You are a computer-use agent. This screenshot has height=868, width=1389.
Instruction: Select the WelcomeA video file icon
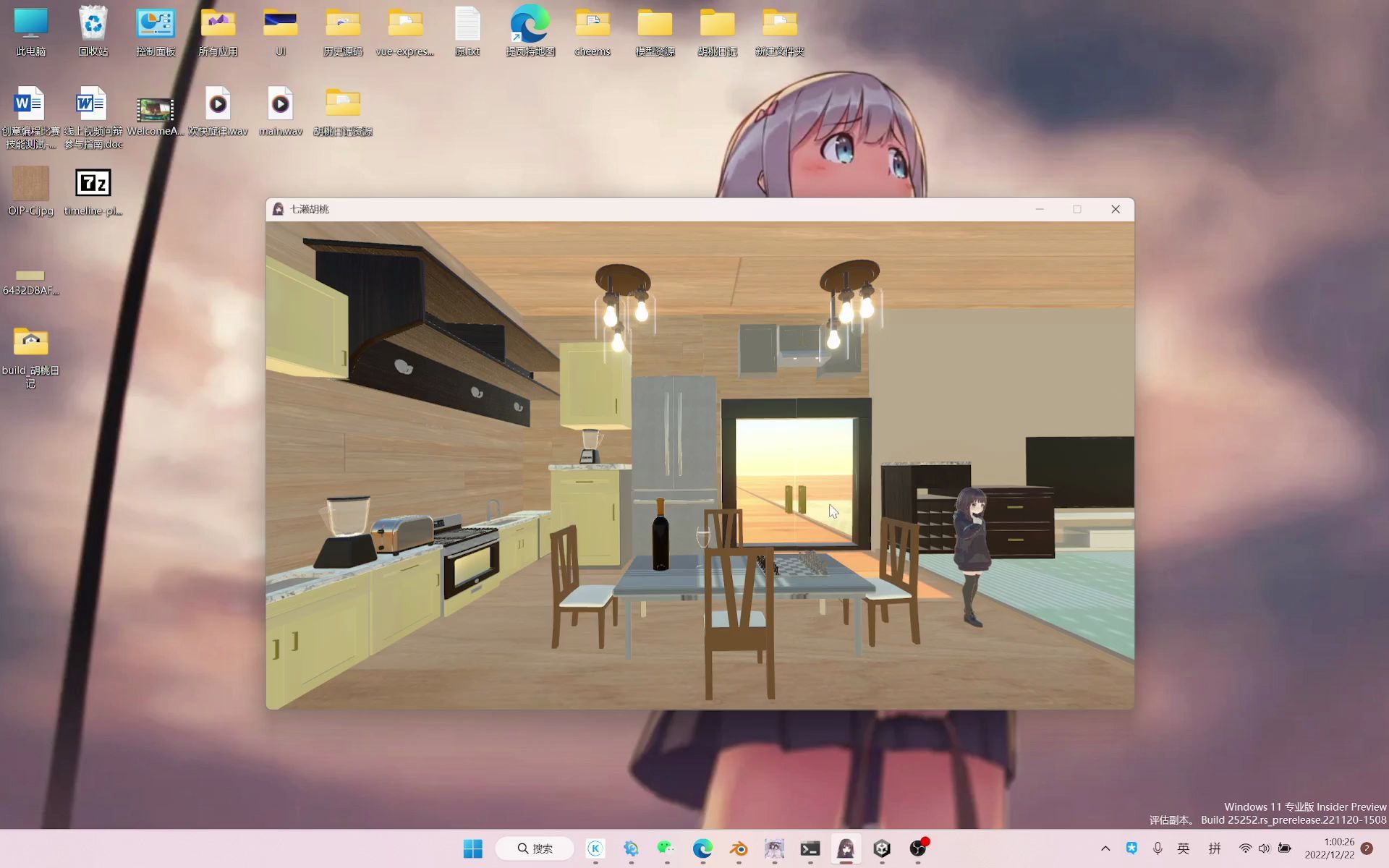click(155, 111)
